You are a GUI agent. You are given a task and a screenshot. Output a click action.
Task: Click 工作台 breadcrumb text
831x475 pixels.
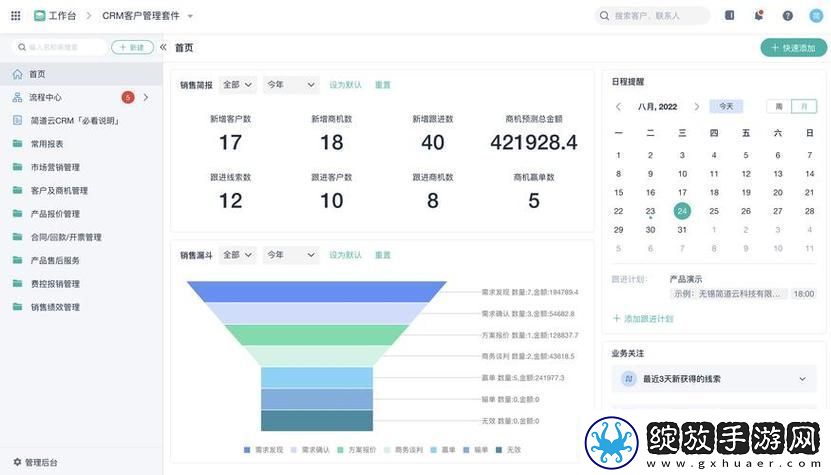point(63,16)
